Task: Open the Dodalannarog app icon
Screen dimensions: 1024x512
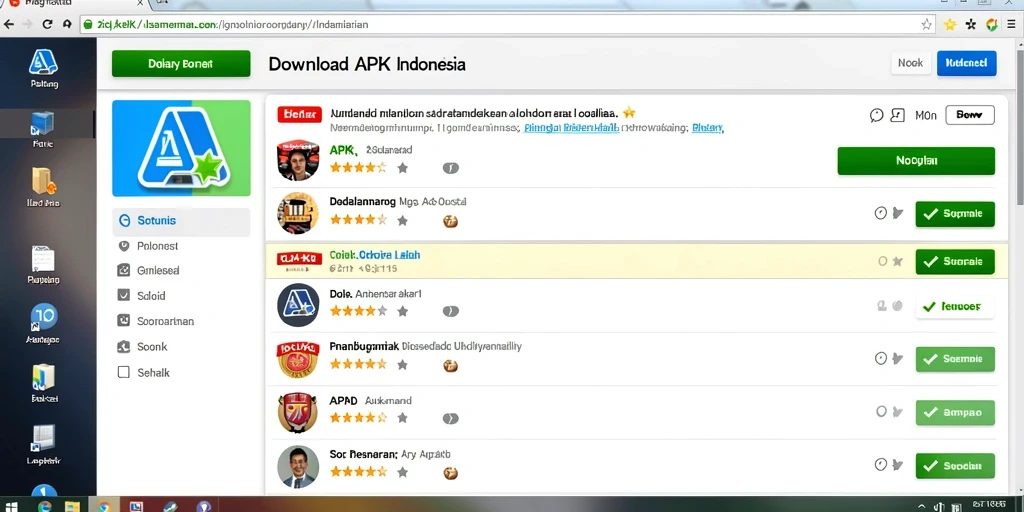Action: tap(298, 213)
